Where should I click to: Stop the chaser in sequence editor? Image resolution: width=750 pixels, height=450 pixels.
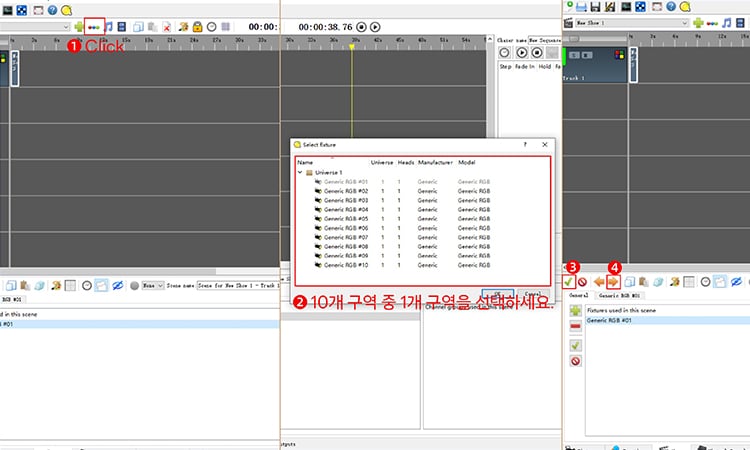click(537, 53)
